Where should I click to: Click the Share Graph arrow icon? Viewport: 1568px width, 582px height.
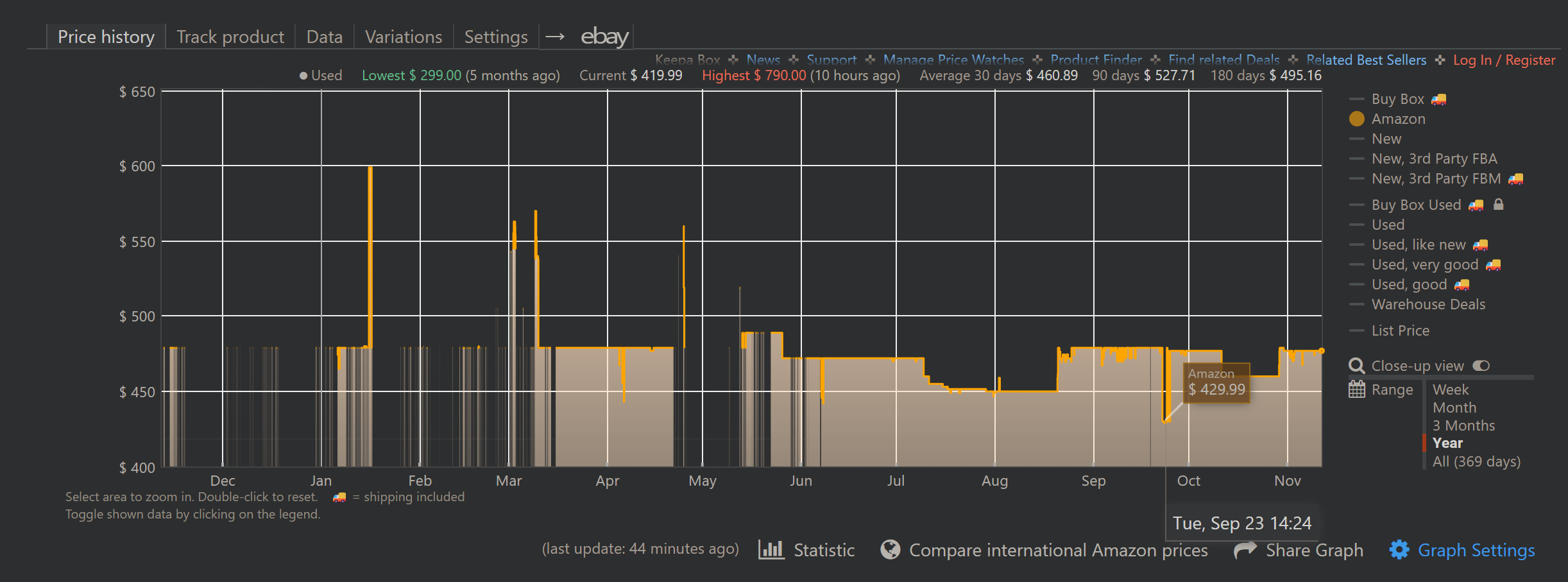point(1245,549)
